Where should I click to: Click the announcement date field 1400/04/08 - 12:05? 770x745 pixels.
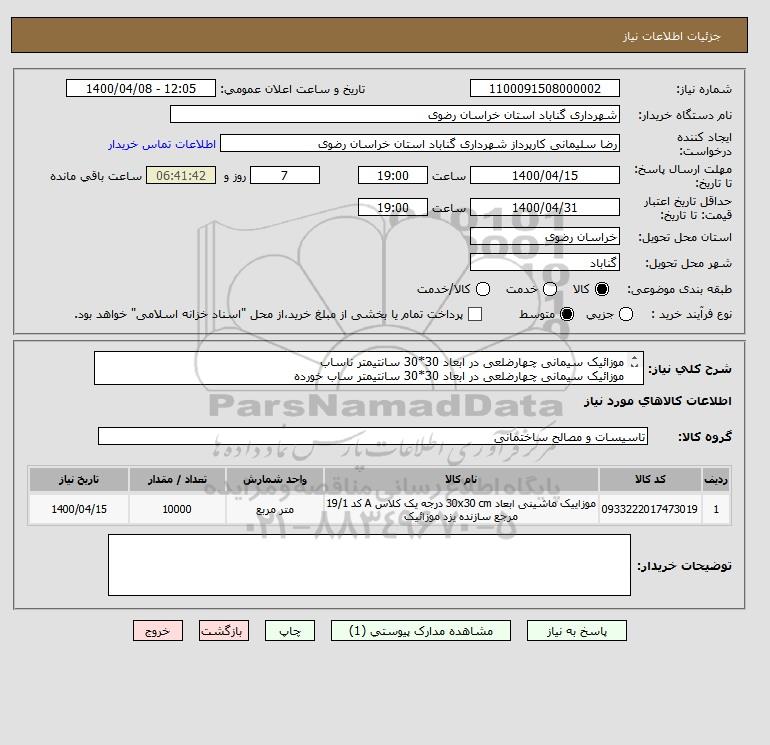click(141, 88)
